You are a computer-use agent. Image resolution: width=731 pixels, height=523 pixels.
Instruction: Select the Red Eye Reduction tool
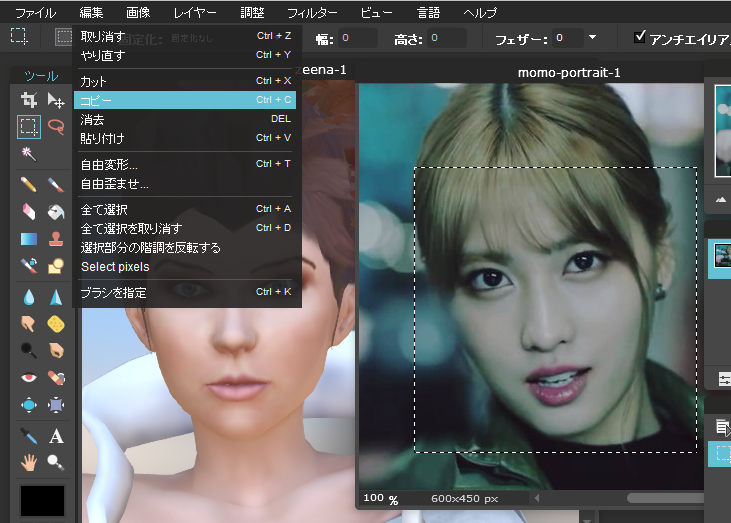tap(29, 378)
